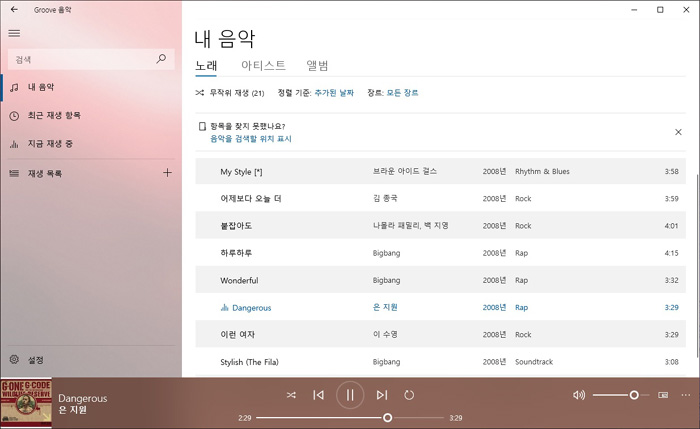Click the search magnifier icon
Image resolution: width=700 pixels, height=429 pixels.
coord(161,59)
